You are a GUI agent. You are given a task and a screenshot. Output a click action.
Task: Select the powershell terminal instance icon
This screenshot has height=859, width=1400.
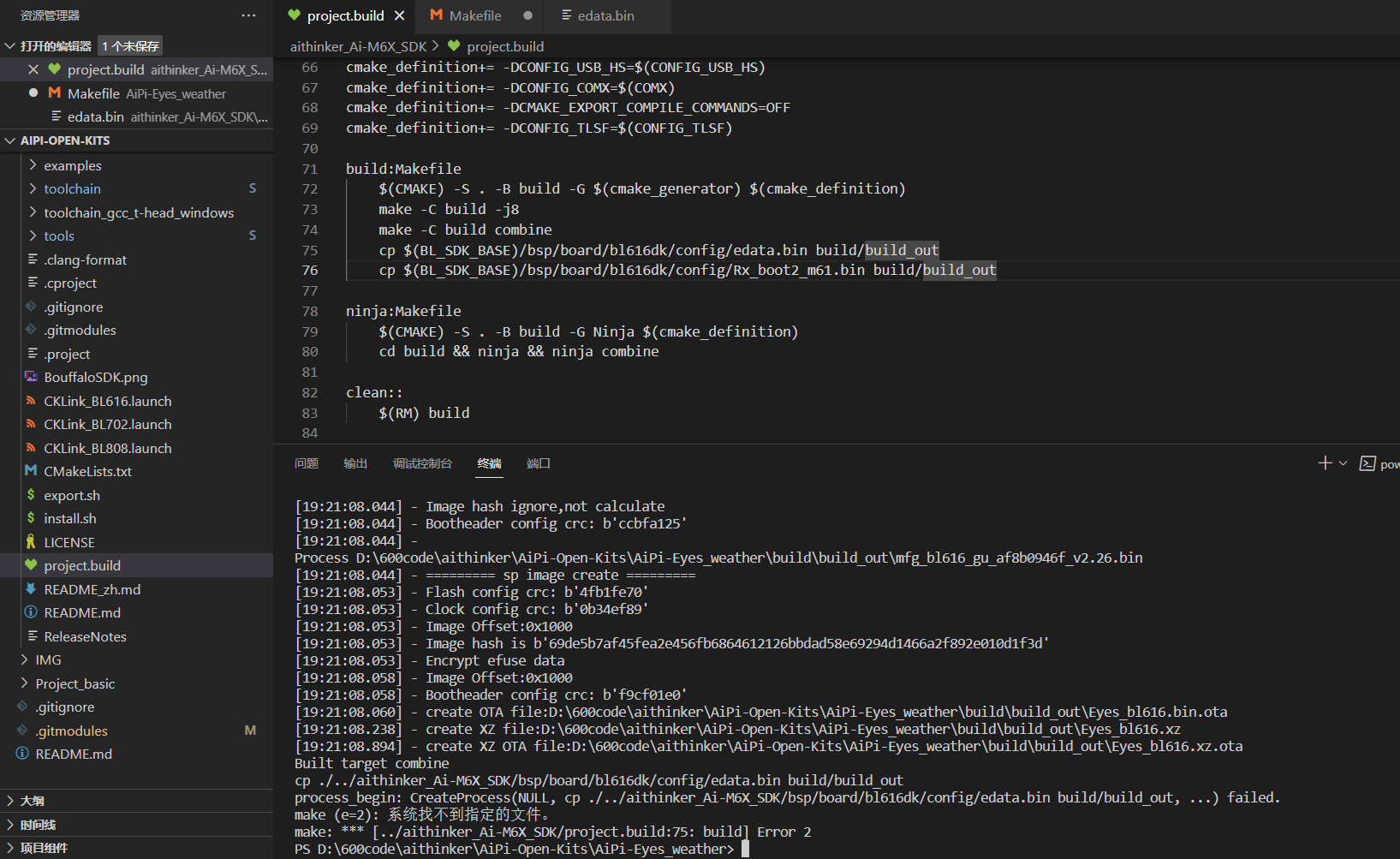click(1367, 463)
